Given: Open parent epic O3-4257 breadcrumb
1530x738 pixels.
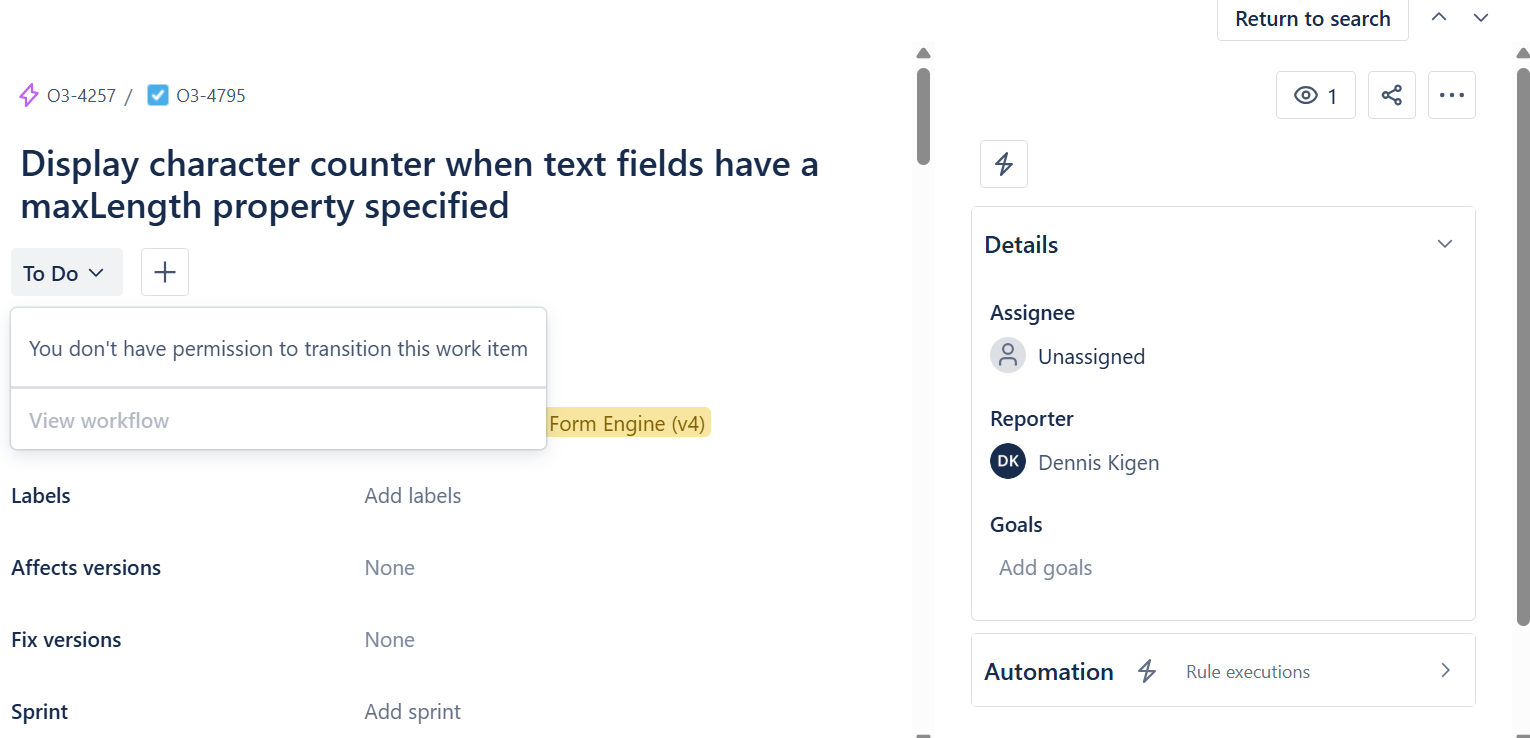Looking at the screenshot, I should pyautogui.click(x=68, y=96).
